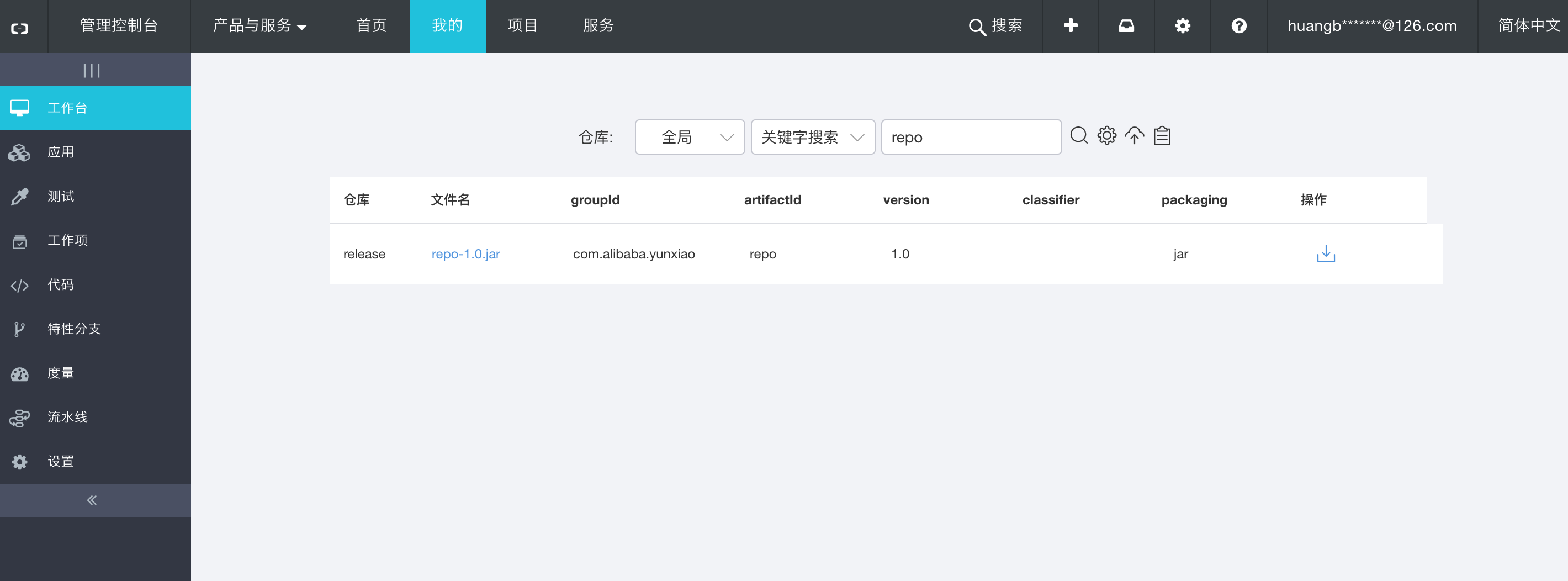Click the magnifier search icon beside input
Viewport: 1568px width, 581px height.
click(1079, 135)
